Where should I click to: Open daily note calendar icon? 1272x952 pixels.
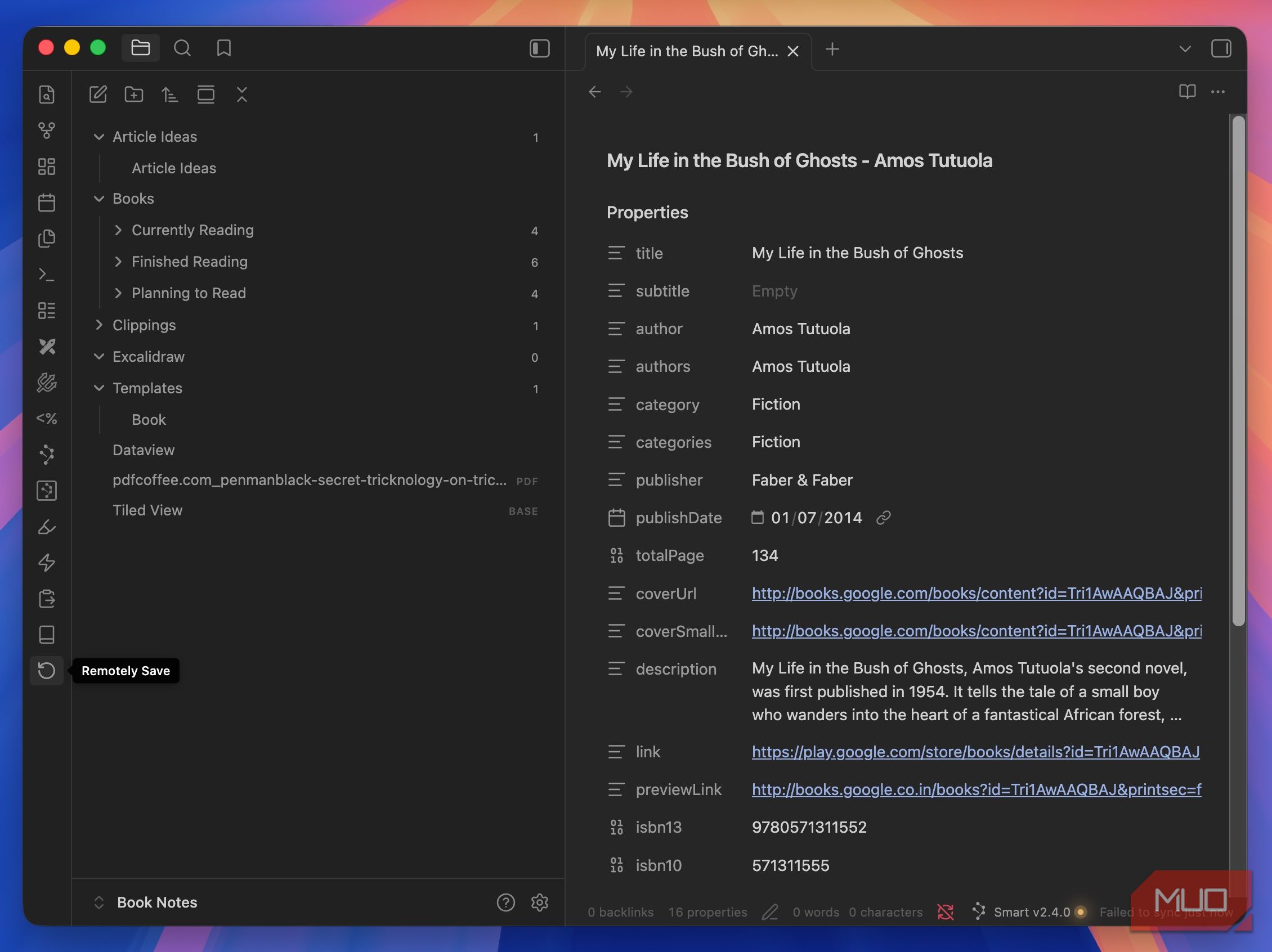tap(47, 203)
